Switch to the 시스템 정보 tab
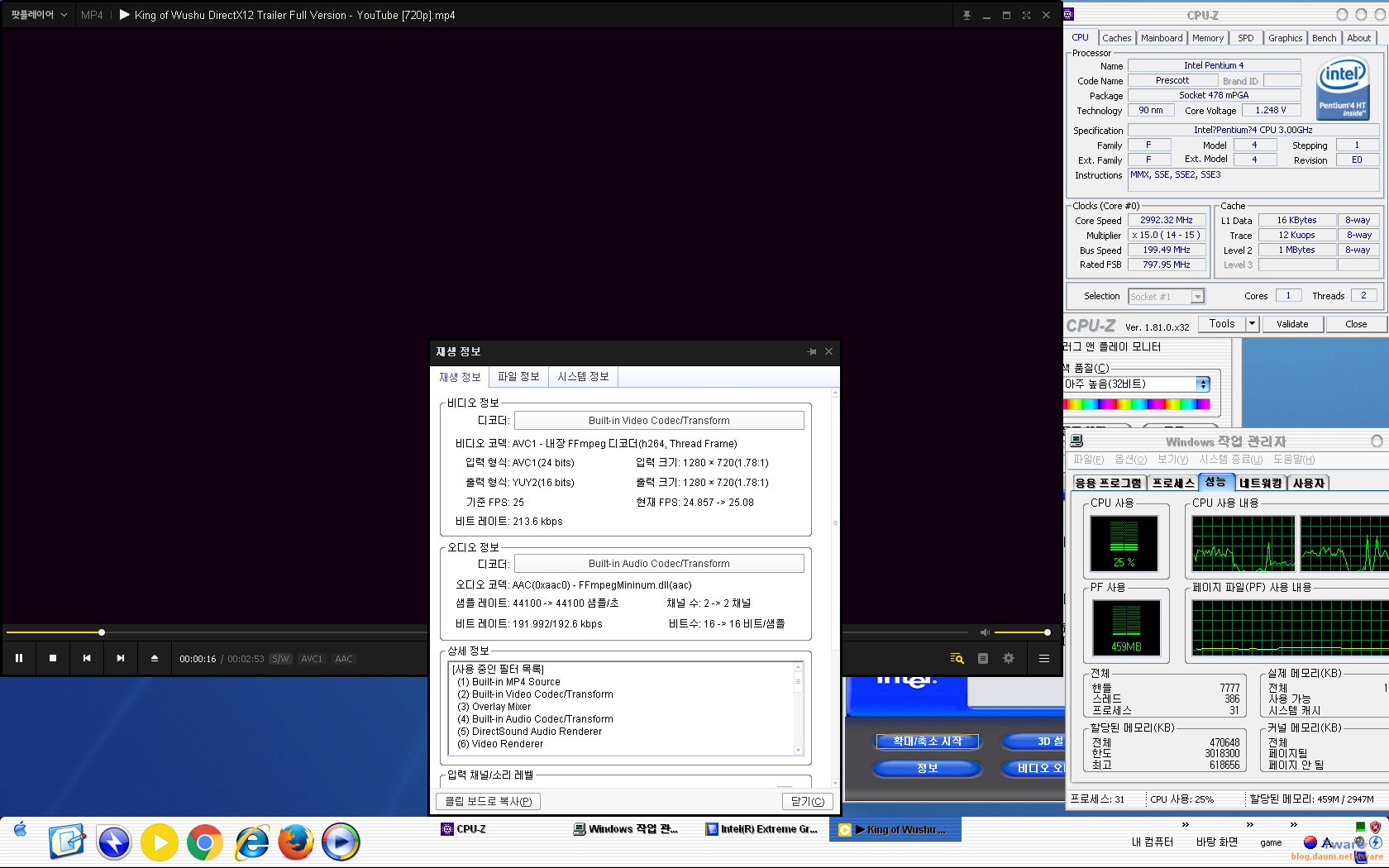Viewport: 1389px width, 868px height. [583, 377]
